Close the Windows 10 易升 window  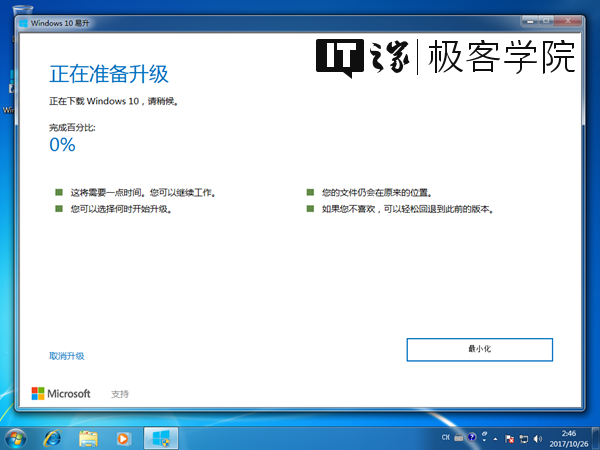click(x=568, y=21)
